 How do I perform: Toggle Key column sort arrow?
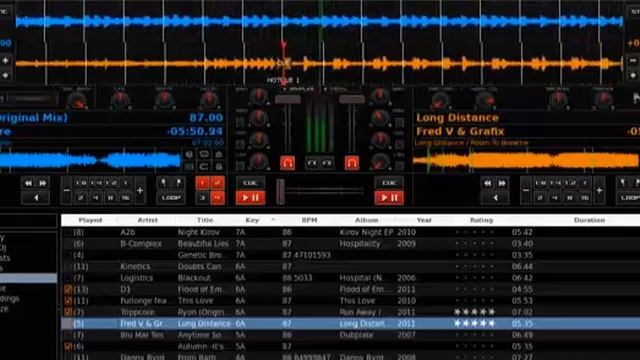pyautogui.click(x=273, y=220)
